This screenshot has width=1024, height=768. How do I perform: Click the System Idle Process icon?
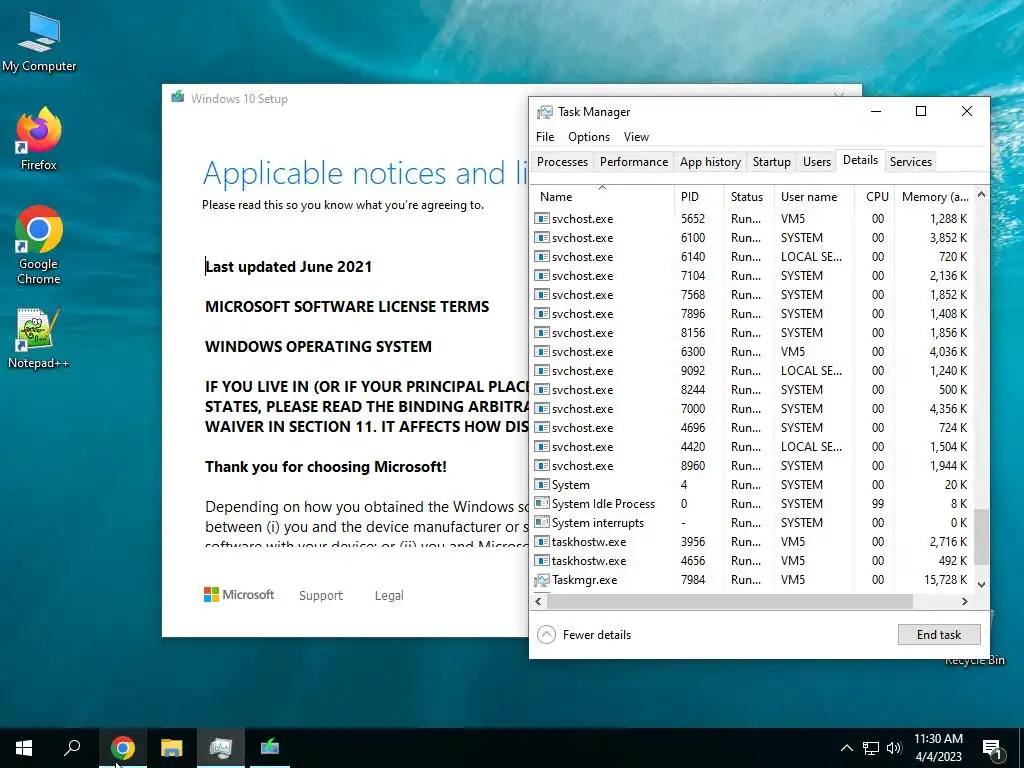[541, 504]
